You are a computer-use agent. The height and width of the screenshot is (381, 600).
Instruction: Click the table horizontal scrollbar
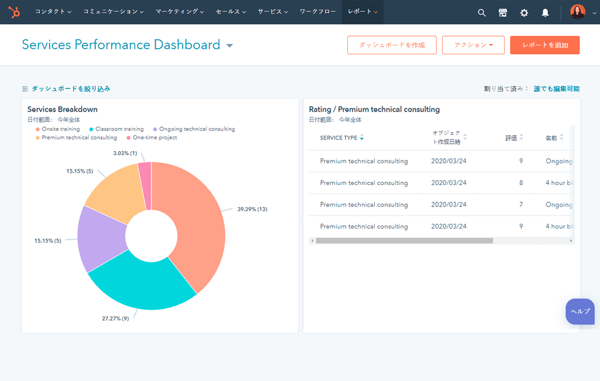pos(404,241)
